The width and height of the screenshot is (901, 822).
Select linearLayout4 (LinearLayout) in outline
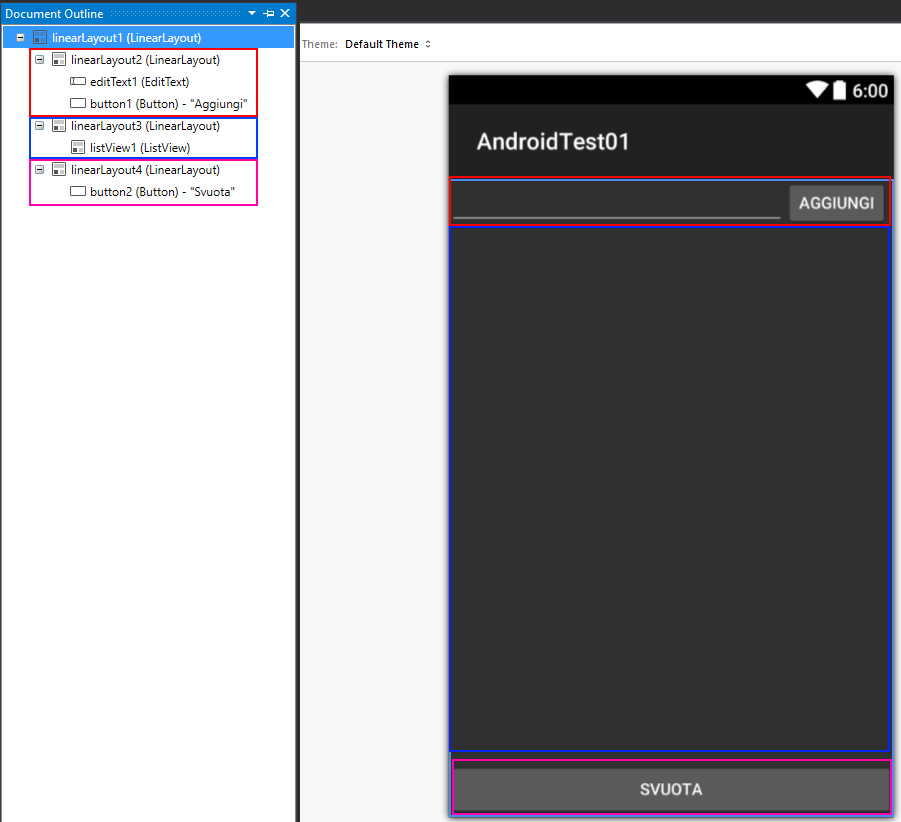tap(145, 170)
